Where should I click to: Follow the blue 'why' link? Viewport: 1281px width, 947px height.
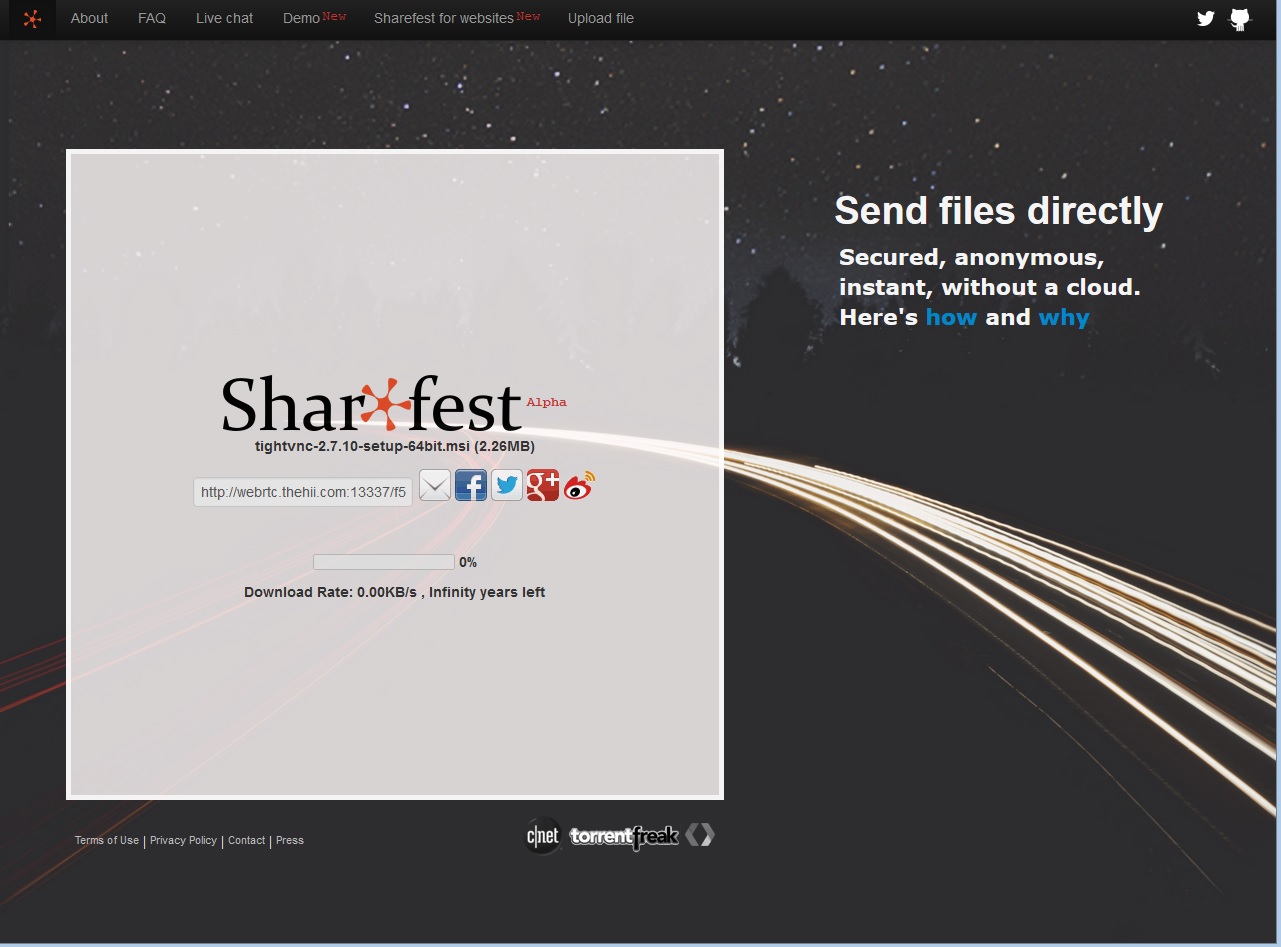1064,318
